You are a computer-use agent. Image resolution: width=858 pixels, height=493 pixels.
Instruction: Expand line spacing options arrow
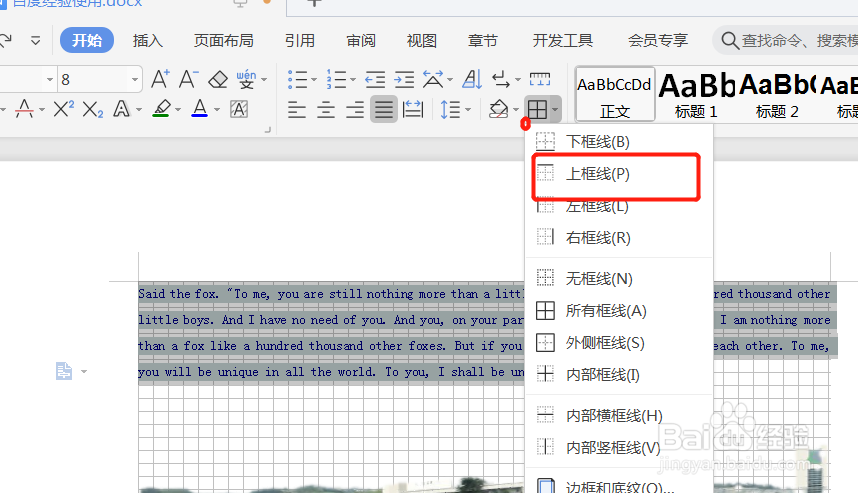468,109
